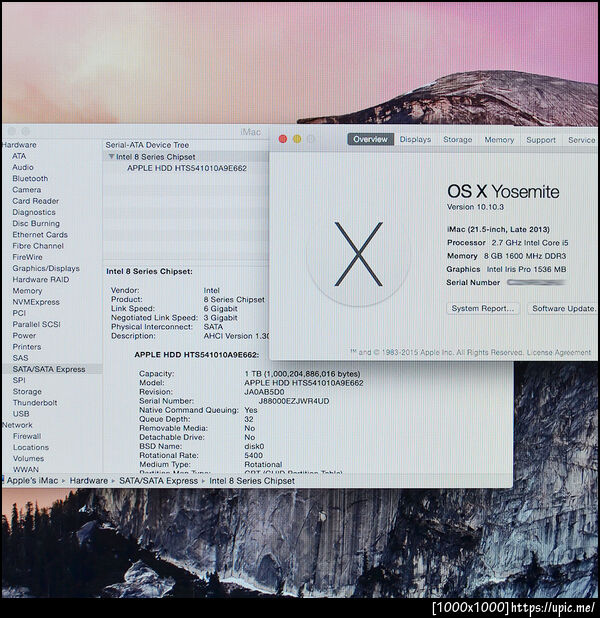Select Card Reader in the sidebar
Image resolution: width=600 pixels, height=618 pixels.
(35, 201)
